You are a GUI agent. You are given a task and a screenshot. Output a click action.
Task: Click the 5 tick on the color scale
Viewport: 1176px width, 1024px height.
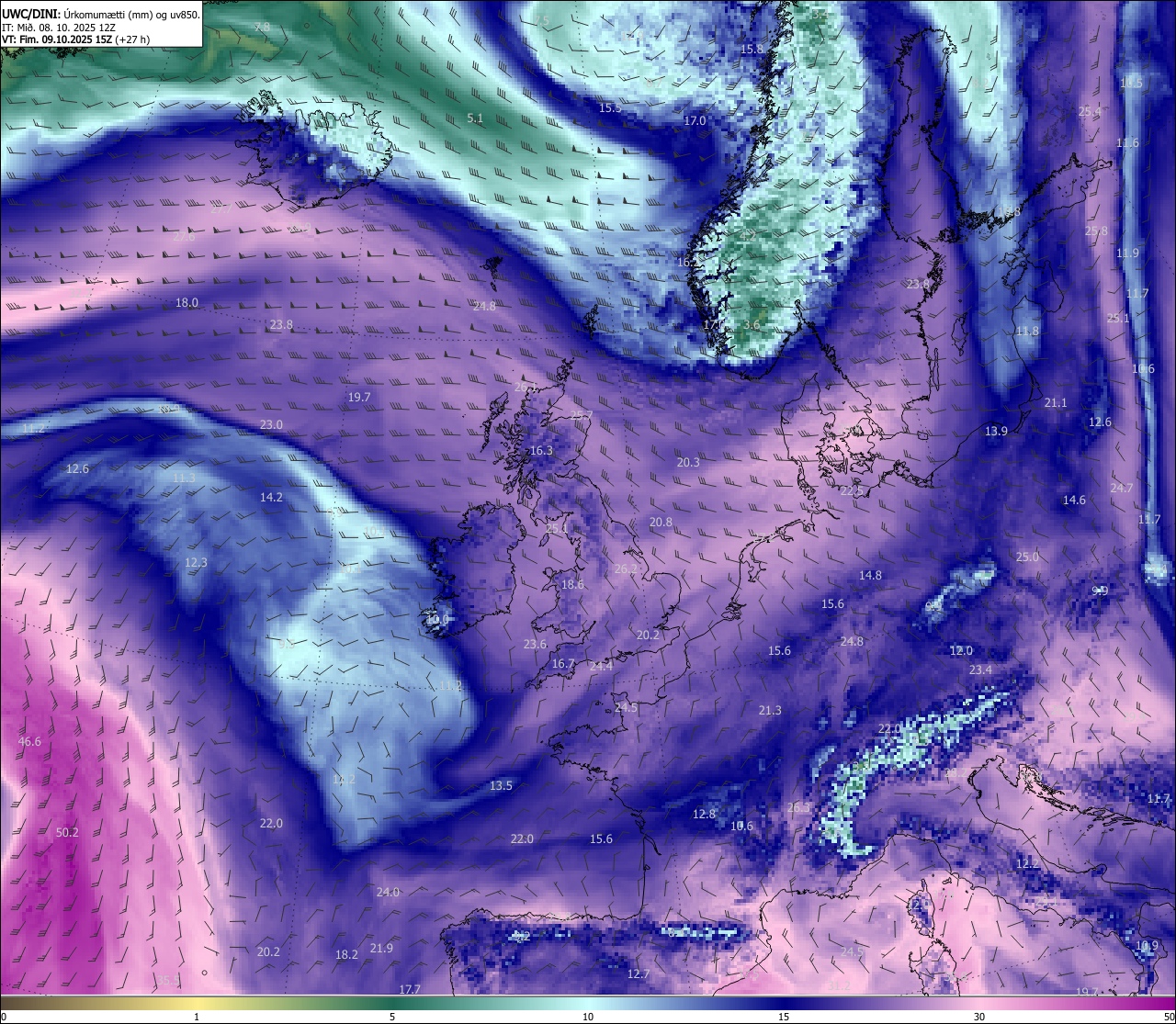[x=392, y=1017]
